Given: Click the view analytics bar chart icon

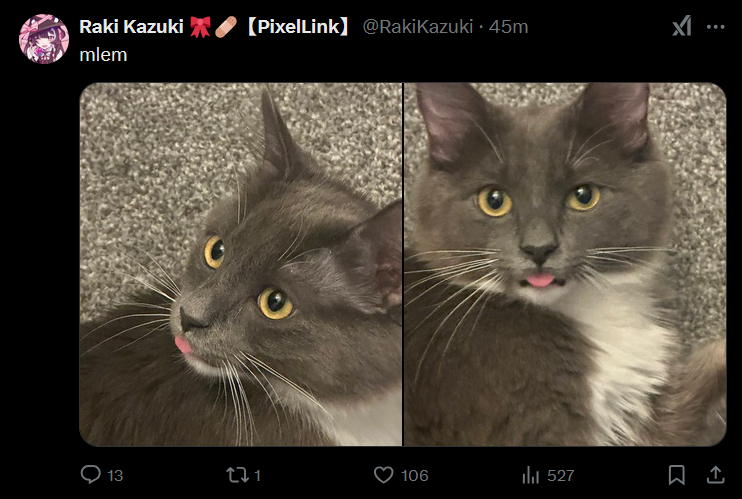Looking at the screenshot, I should pyautogui.click(x=531, y=474).
